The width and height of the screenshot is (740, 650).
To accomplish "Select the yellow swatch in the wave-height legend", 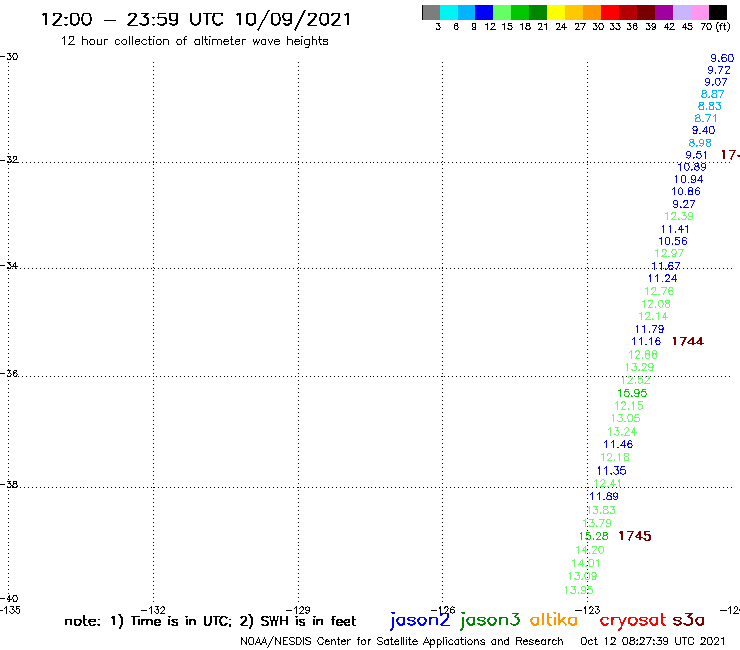I will (556, 12).
